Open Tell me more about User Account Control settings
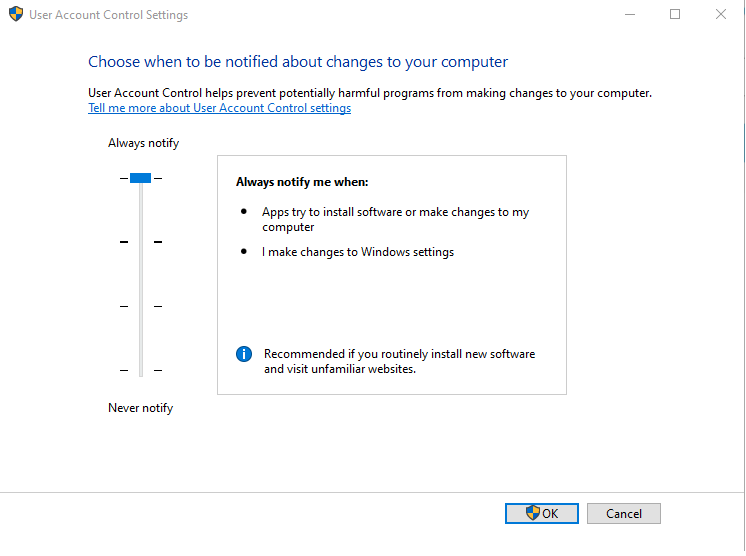This screenshot has height=556, width=746. pos(219,108)
